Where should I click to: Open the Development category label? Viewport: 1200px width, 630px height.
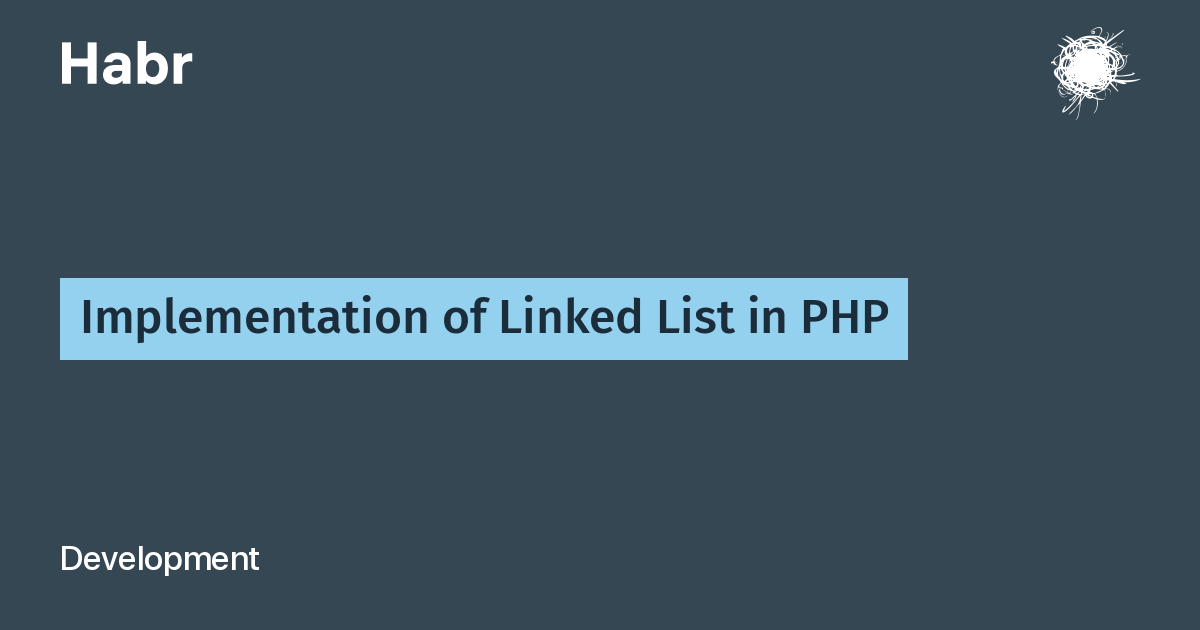click(x=160, y=559)
